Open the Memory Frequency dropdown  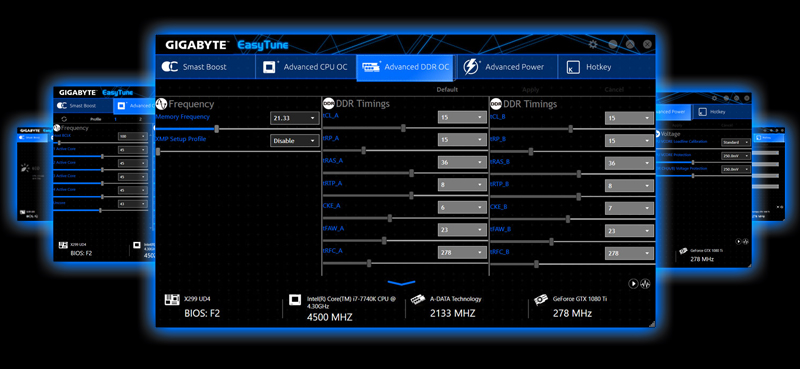tap(294, 118)
